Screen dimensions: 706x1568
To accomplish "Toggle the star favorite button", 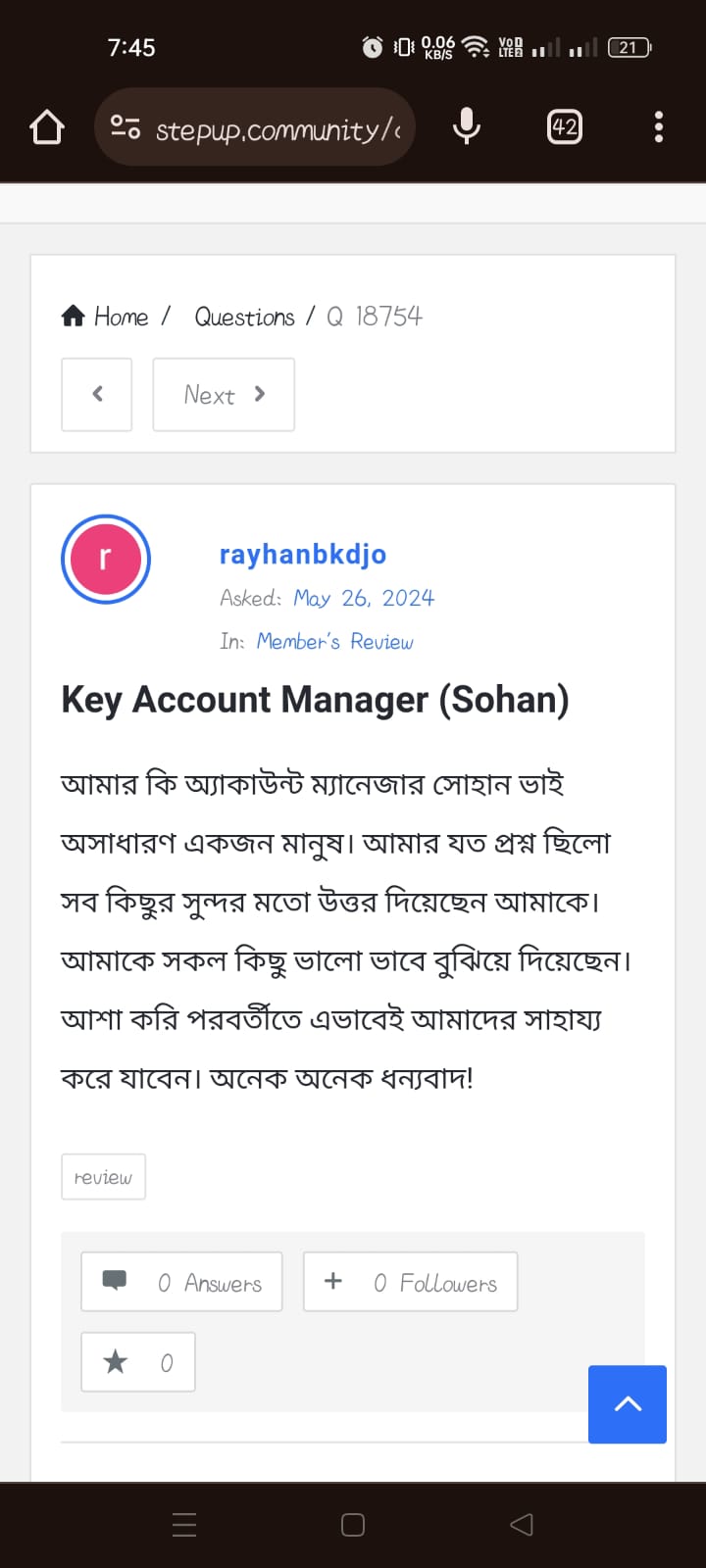I will point(138,1362).
